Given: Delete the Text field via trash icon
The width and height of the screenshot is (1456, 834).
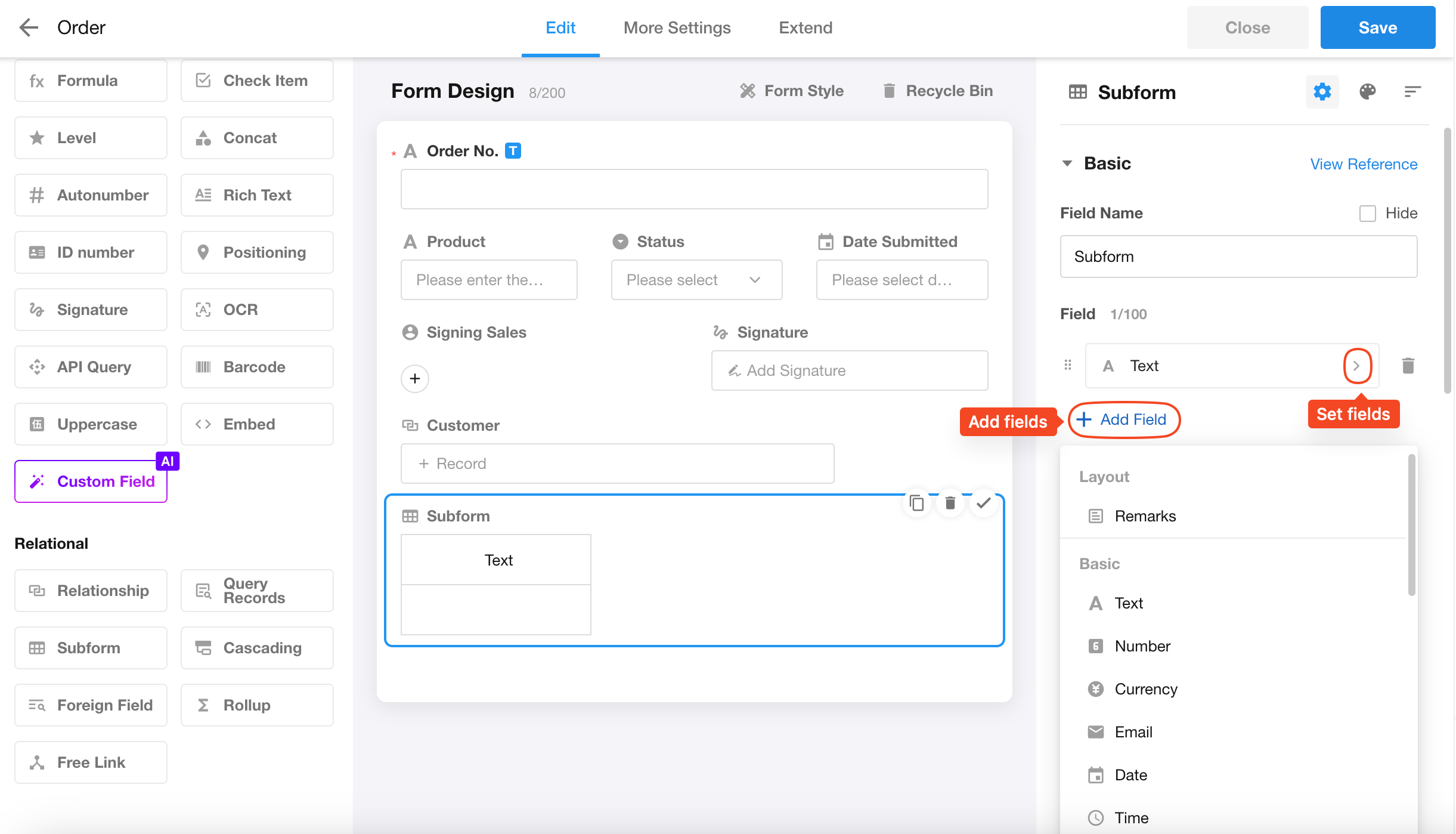Looking at the screenshot, I should click(x=1408, y=366).
